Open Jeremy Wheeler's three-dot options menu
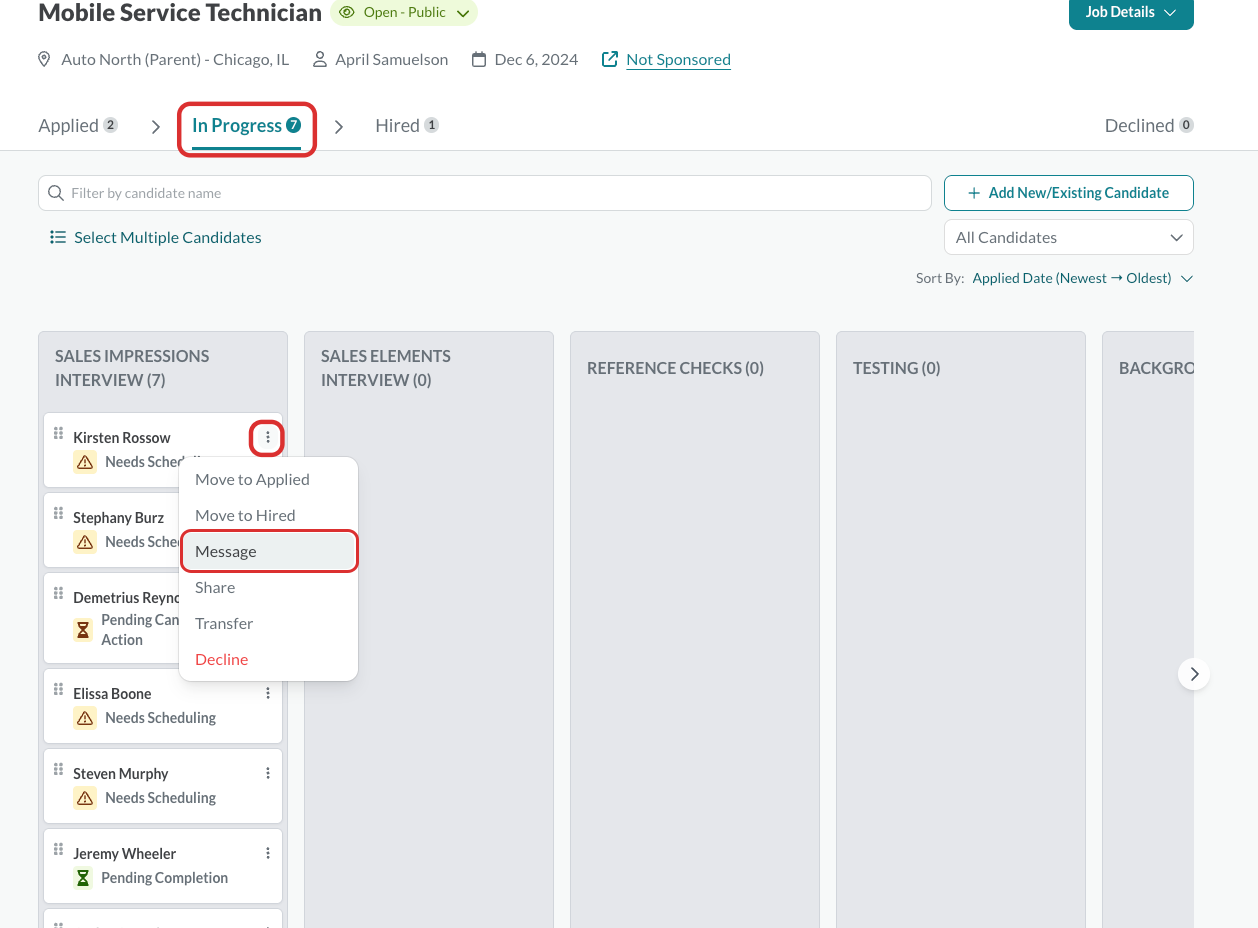 (267, 854)
